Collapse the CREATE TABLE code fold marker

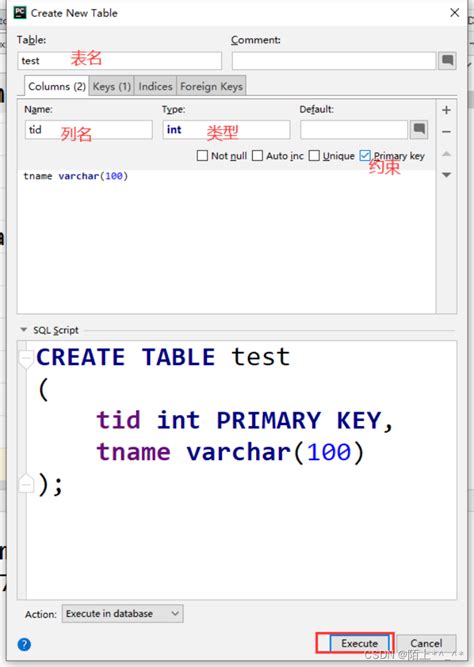coord(26,359)
